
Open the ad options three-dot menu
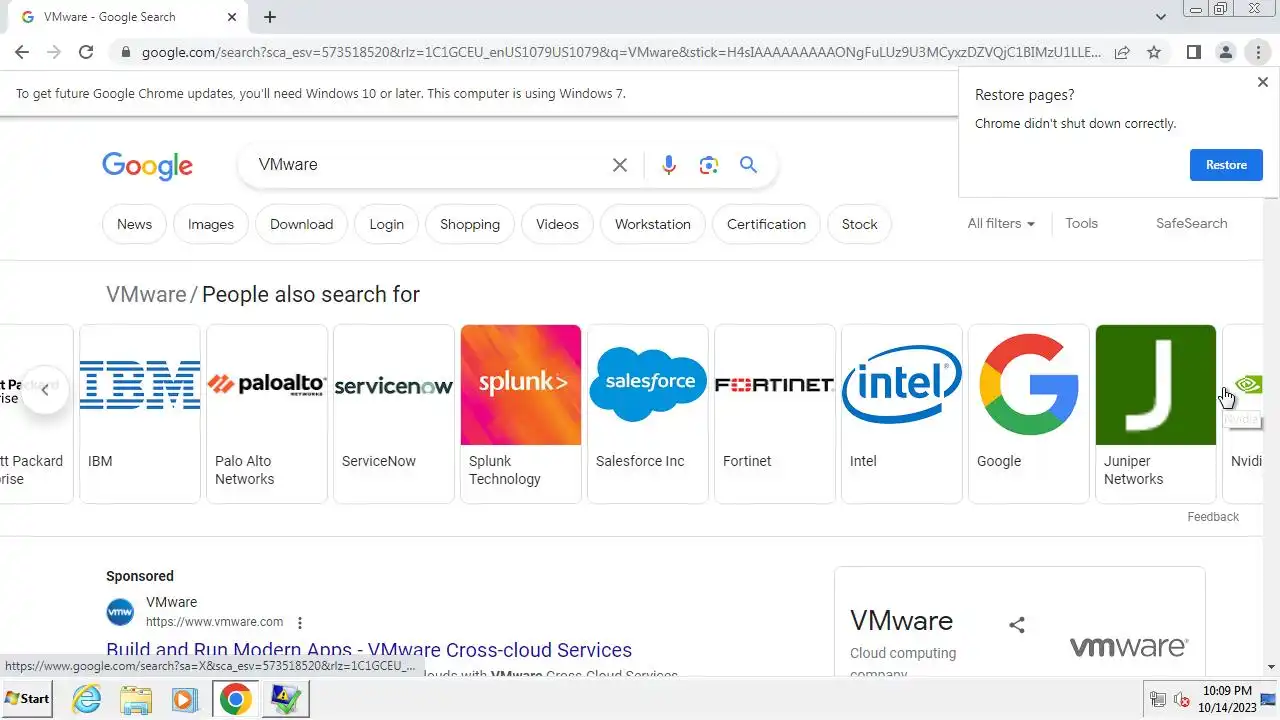coord(299,622)
